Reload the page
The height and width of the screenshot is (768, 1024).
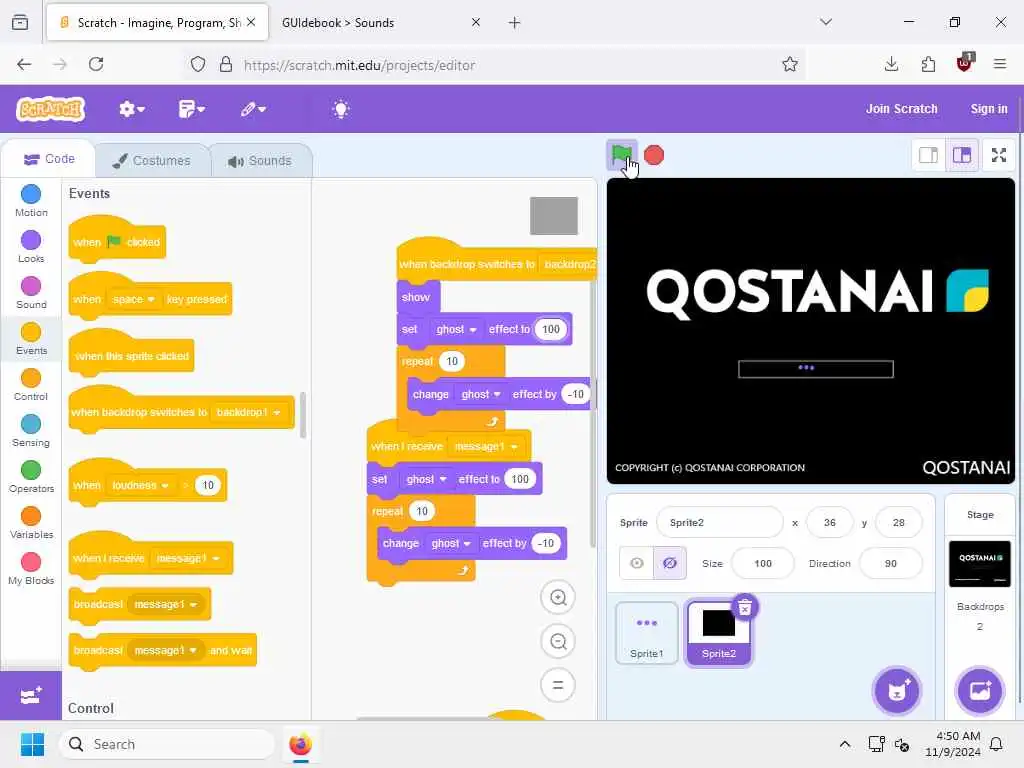coord(96,64)
